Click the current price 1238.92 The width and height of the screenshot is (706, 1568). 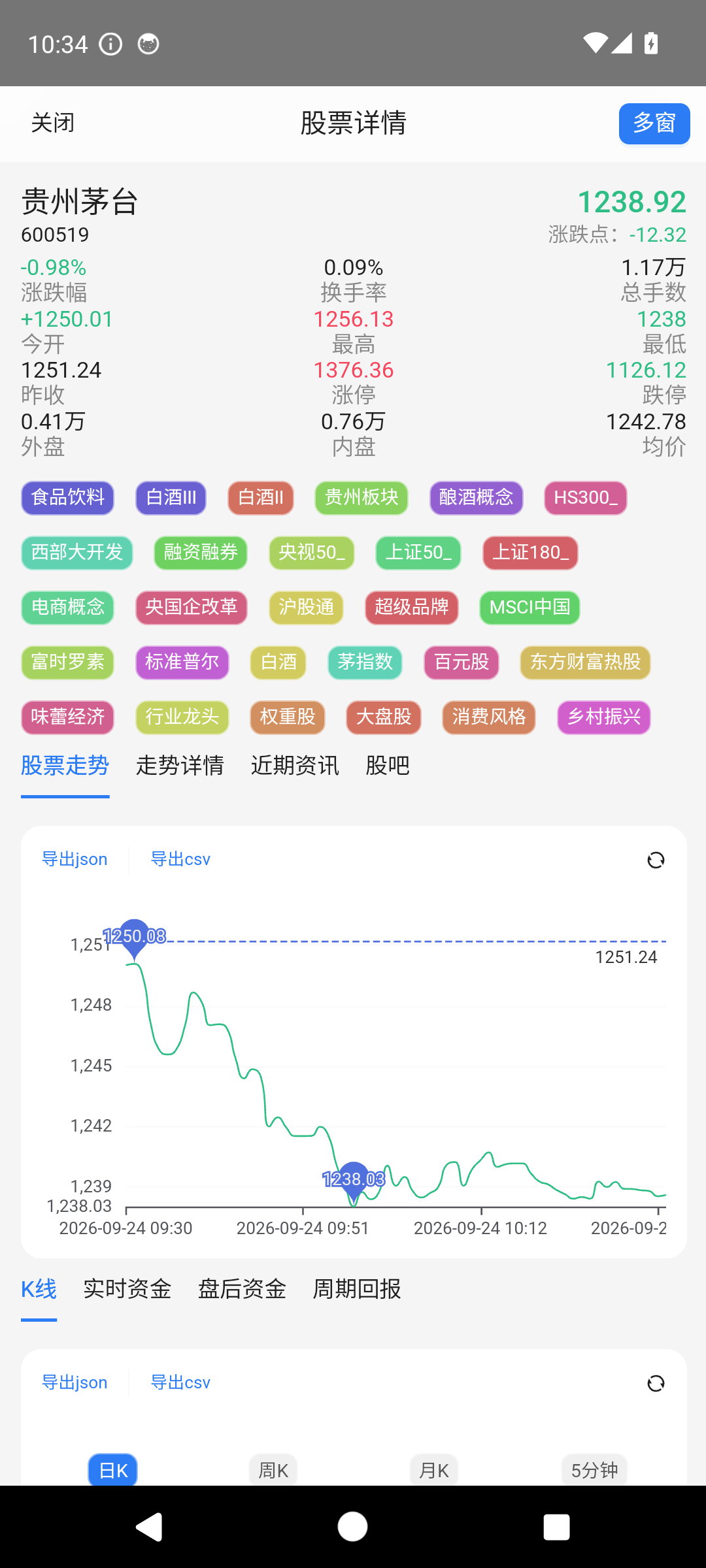coord(631,202)
